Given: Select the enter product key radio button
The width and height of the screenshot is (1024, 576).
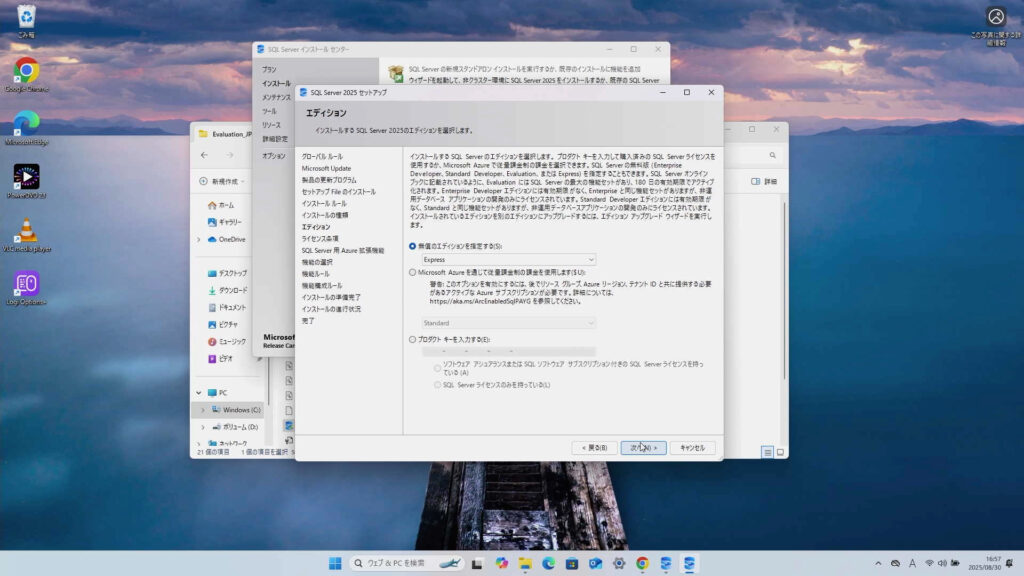Looking at the screenshot, I should click(412, 340).
